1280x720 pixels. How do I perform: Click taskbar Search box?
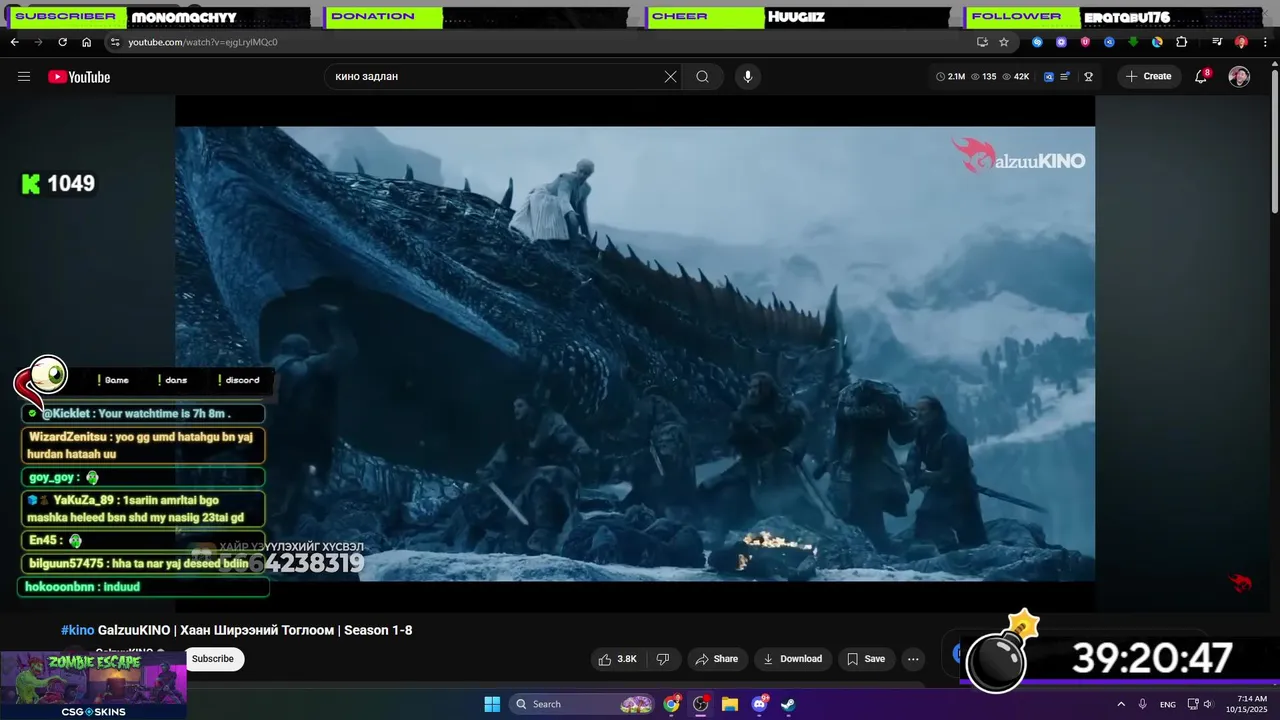click(x=582, y=704)
